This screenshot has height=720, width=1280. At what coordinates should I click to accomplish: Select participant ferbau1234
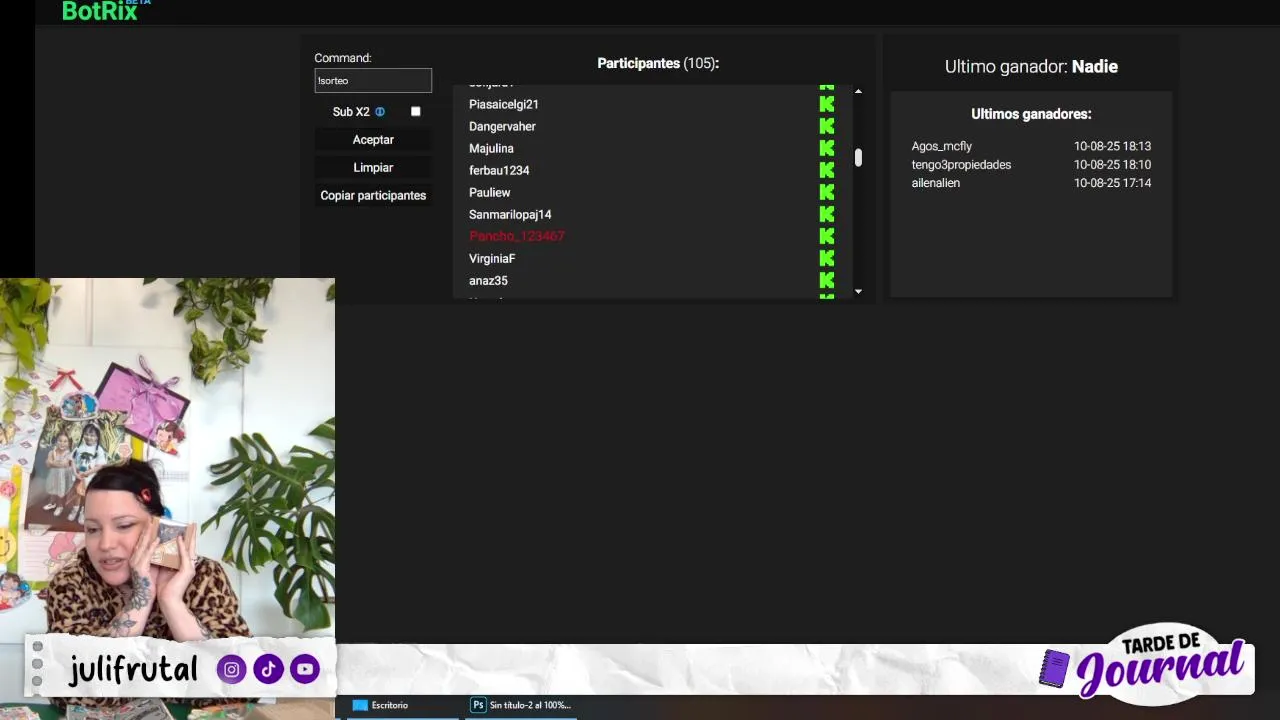pyautogui.click(x=499, y=170)
